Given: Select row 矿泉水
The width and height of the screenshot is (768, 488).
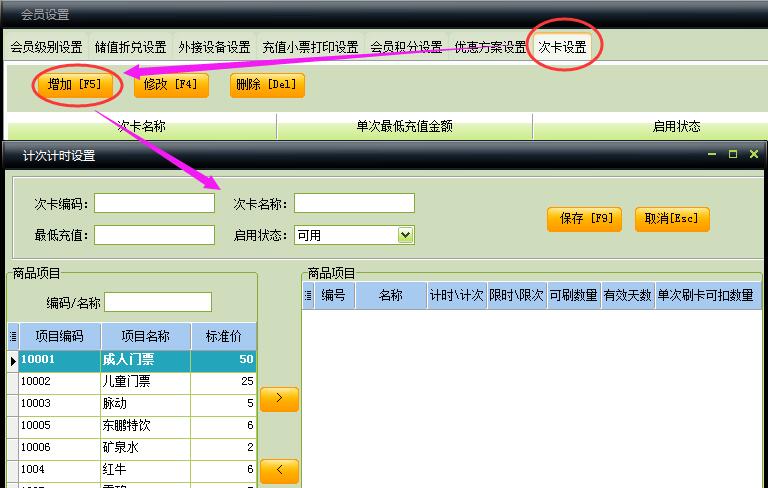Looking at the screenshot, I should point(132,448).
